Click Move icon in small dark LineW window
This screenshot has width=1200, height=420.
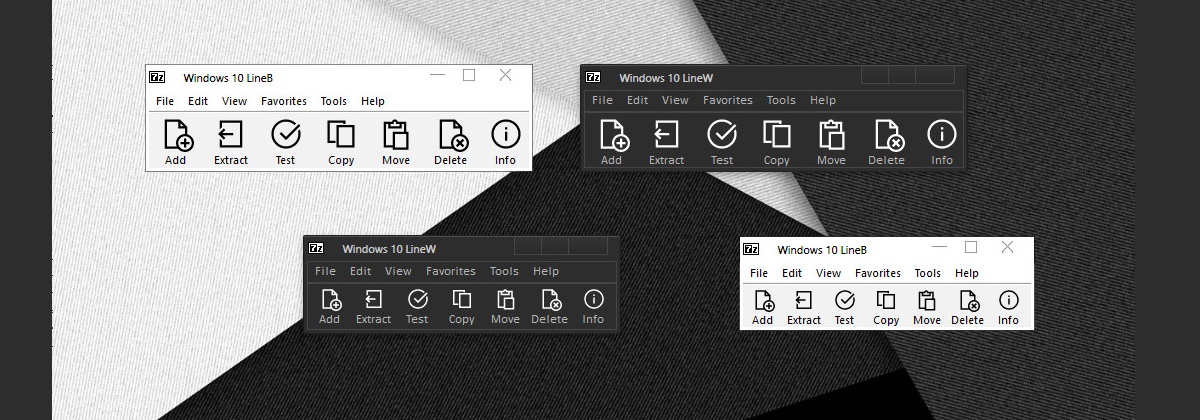click(506, 299)
